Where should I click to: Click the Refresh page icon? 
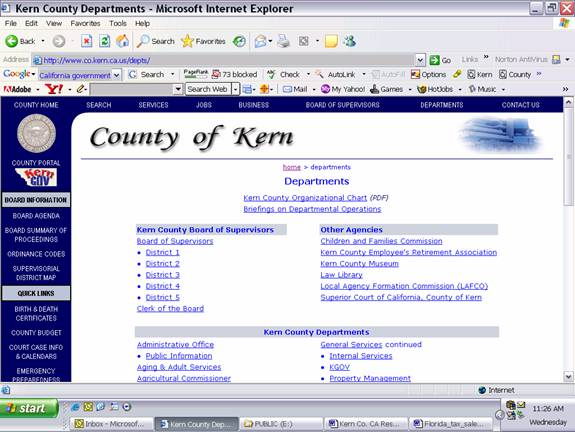[104, 41]
